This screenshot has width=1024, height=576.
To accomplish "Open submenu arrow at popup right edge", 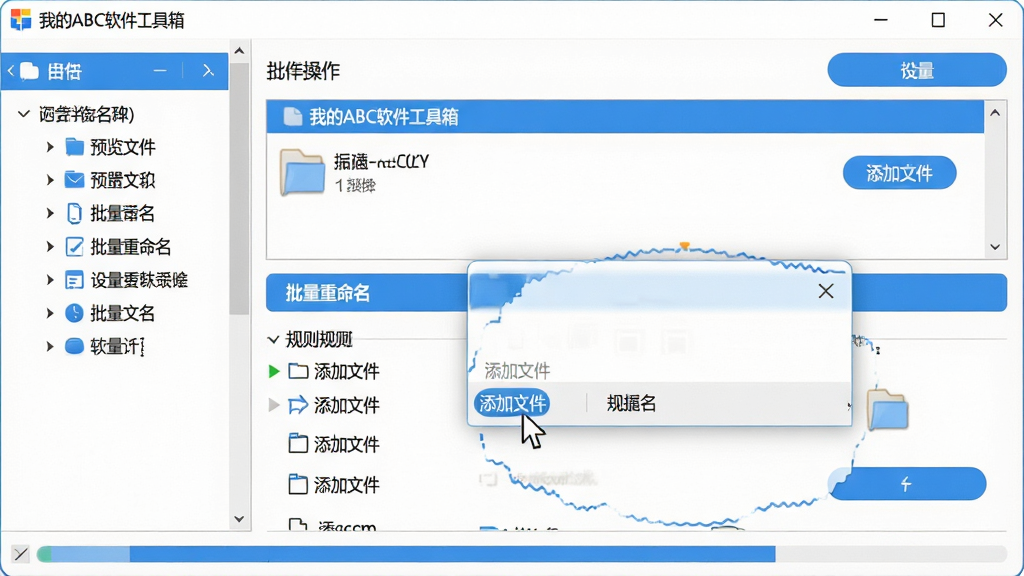I will click(x=848, y=406).
